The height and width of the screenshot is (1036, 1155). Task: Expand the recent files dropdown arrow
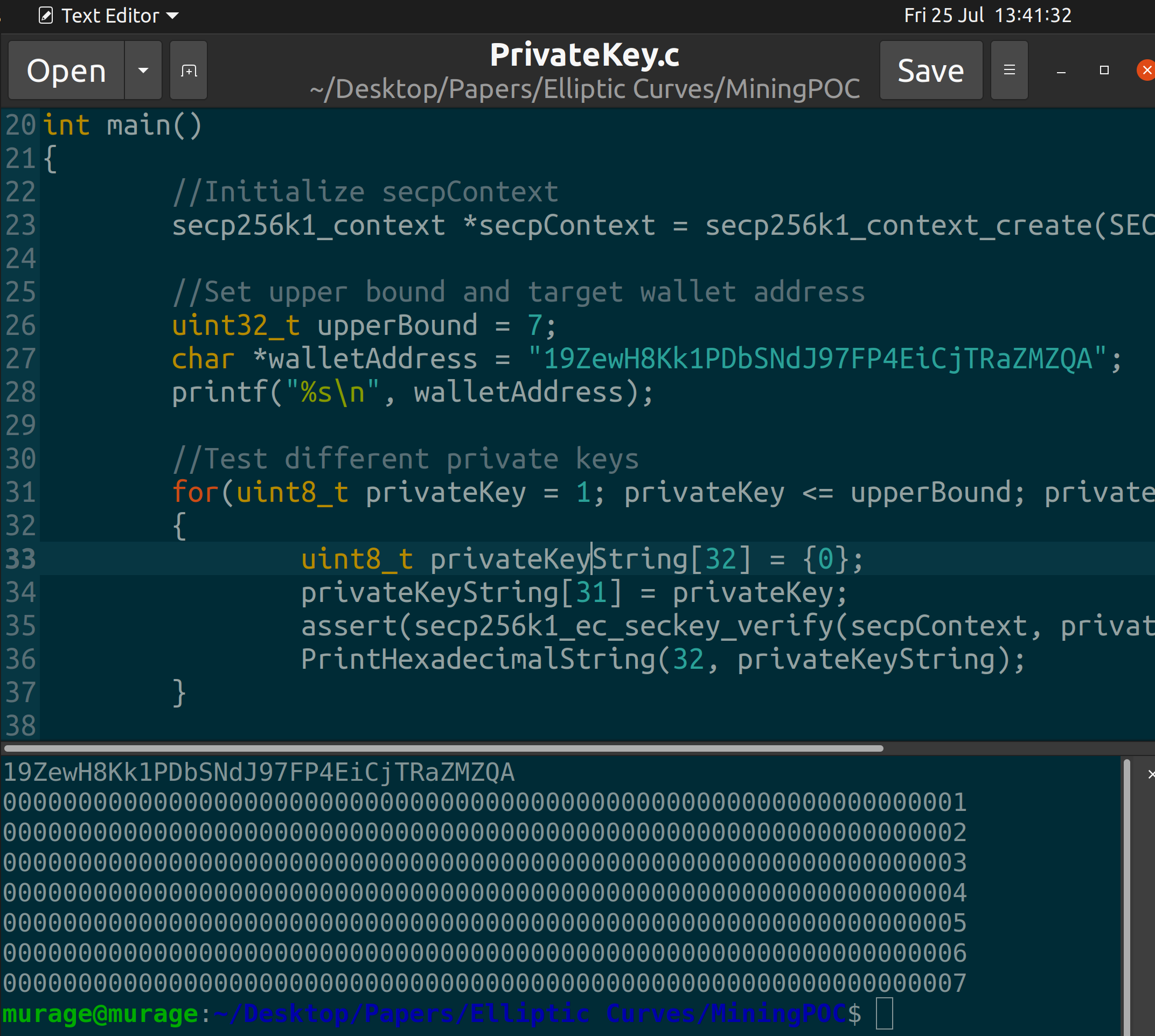[x=143, y=71]
